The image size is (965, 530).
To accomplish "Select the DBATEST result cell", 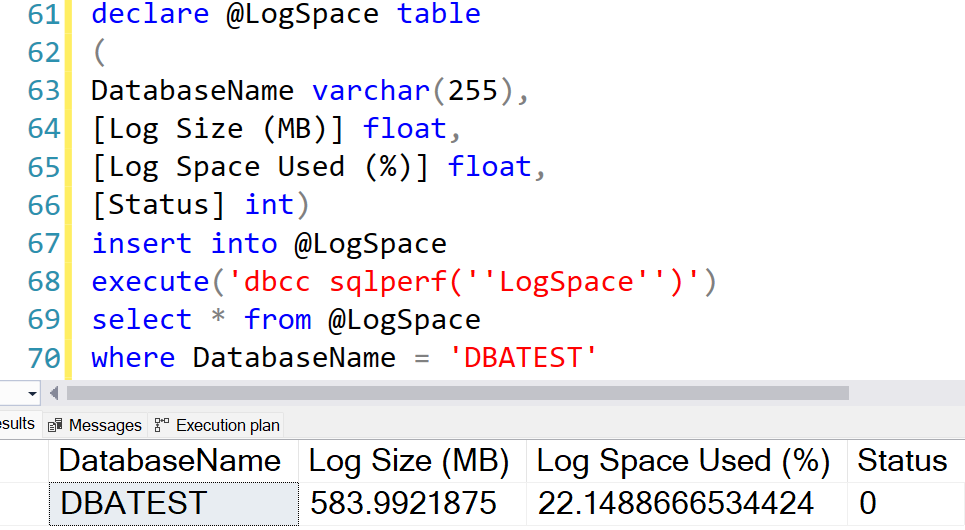I will tap(174, 504).
